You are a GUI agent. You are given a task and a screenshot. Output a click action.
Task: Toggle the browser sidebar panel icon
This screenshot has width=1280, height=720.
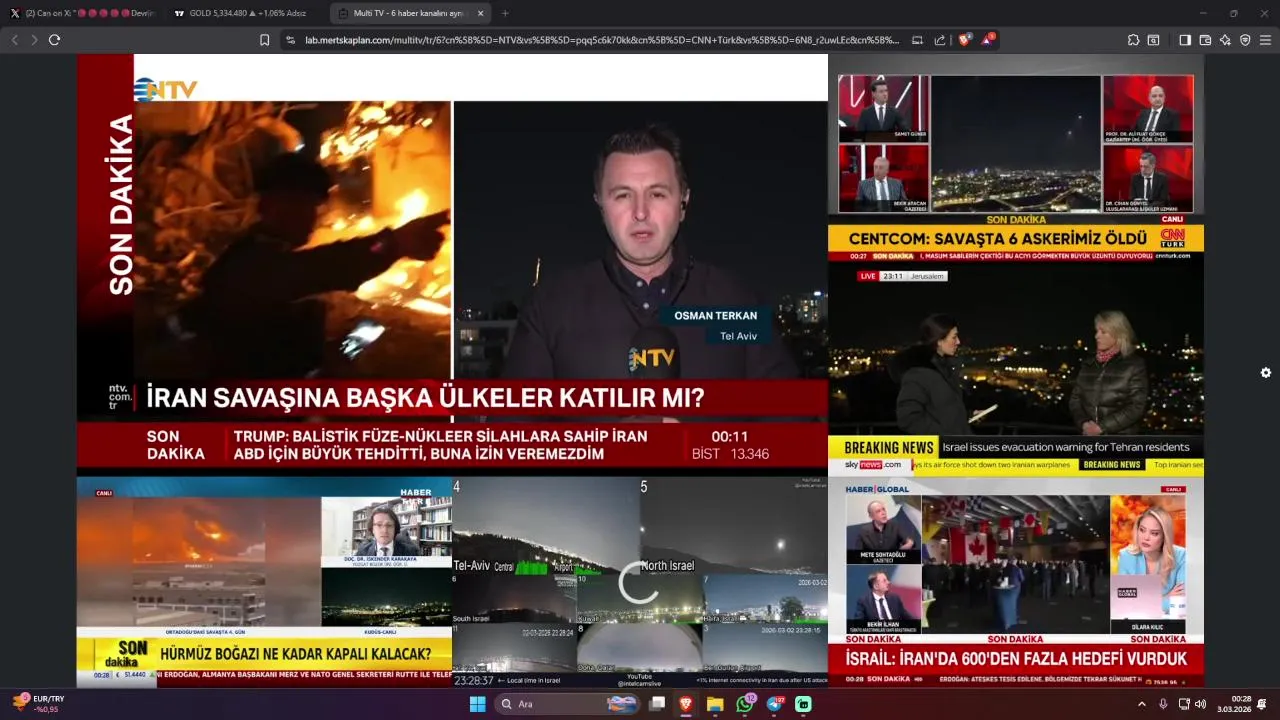1185,40
